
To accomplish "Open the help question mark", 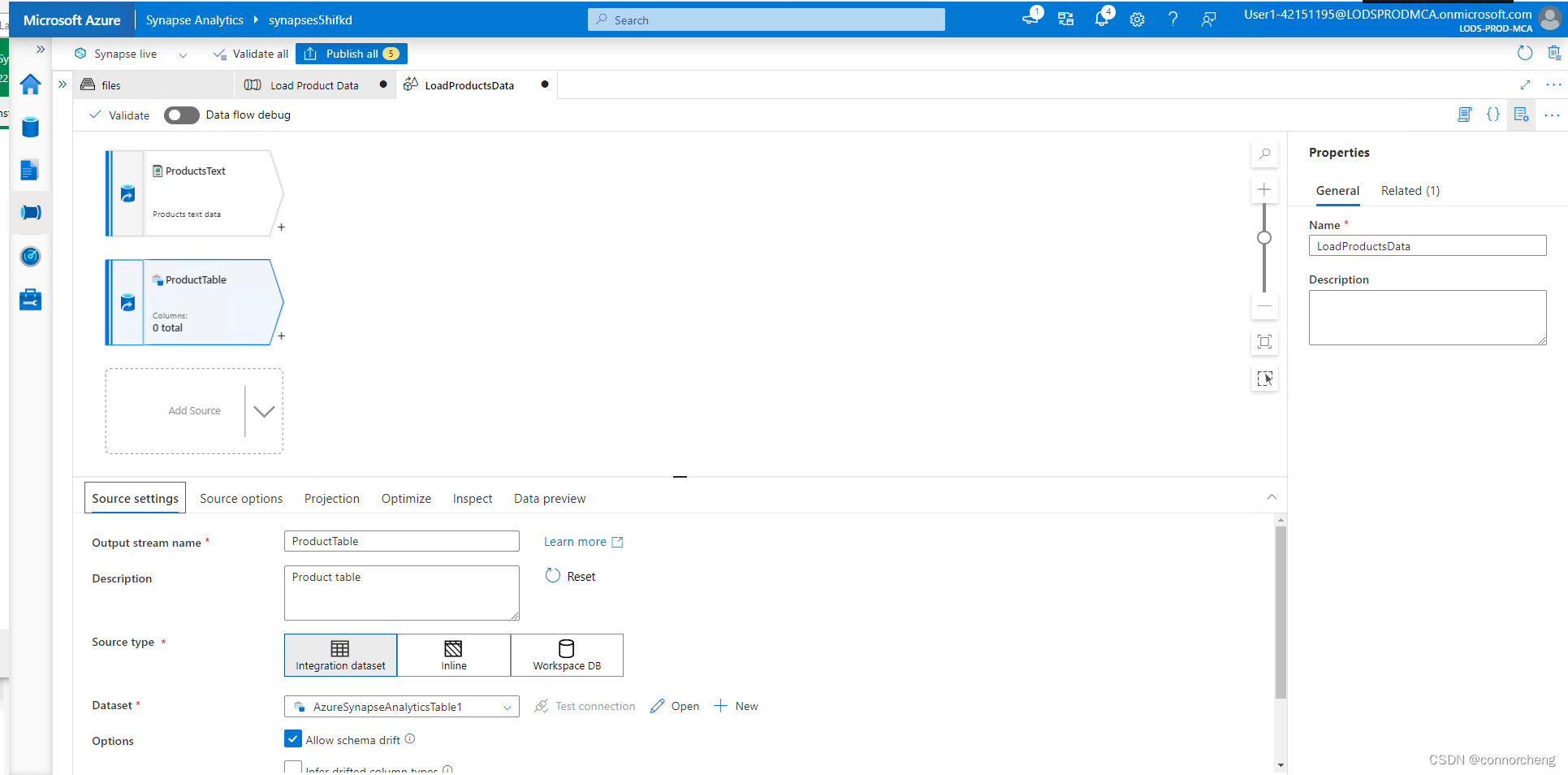I will point(1173,19).
